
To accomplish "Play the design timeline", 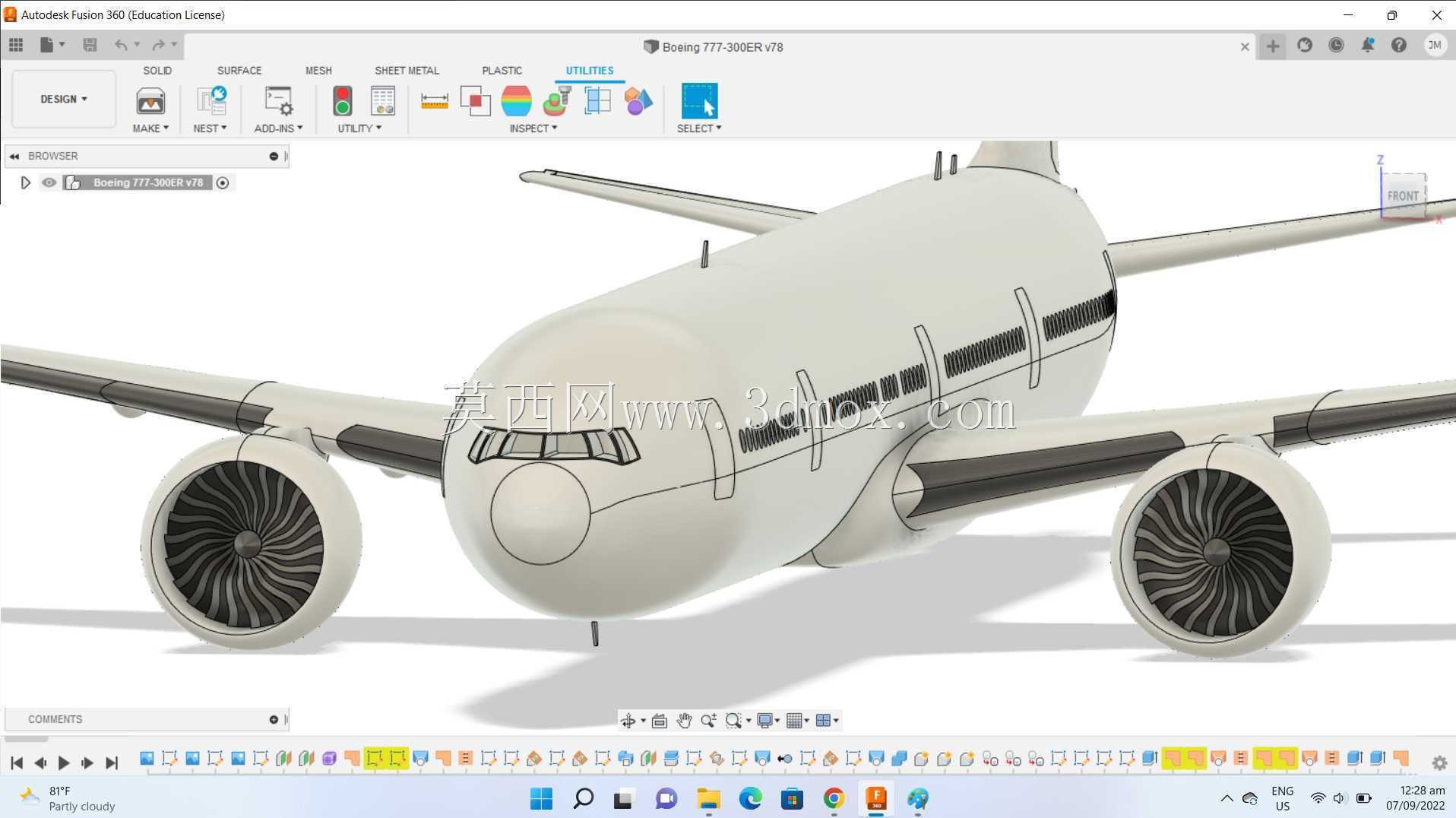I will (x=64, y=763).
